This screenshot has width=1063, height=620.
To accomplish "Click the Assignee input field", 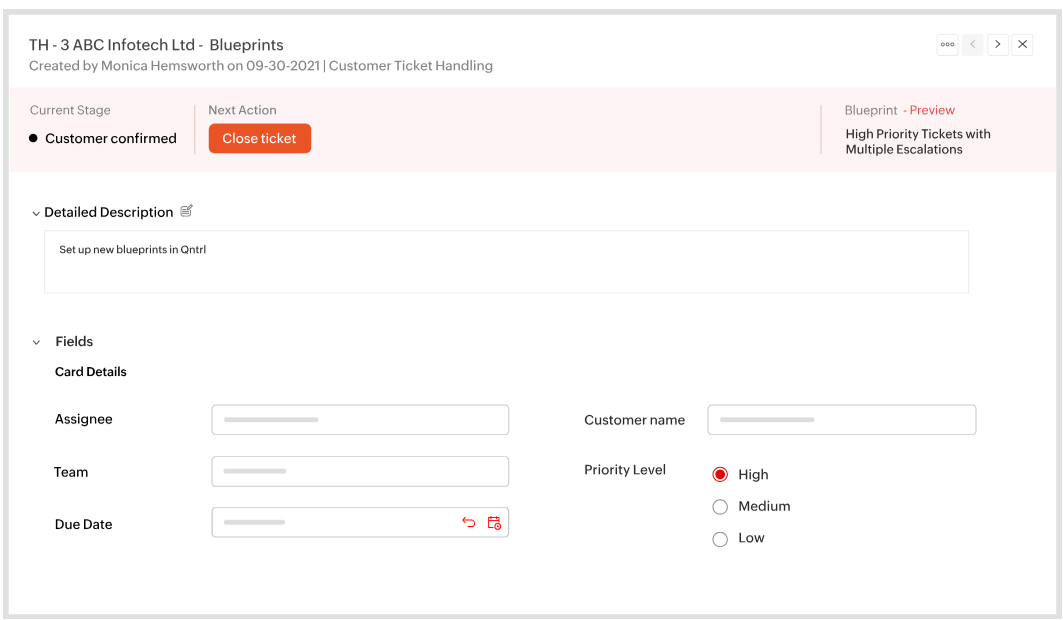I will (x=360, y=419).
